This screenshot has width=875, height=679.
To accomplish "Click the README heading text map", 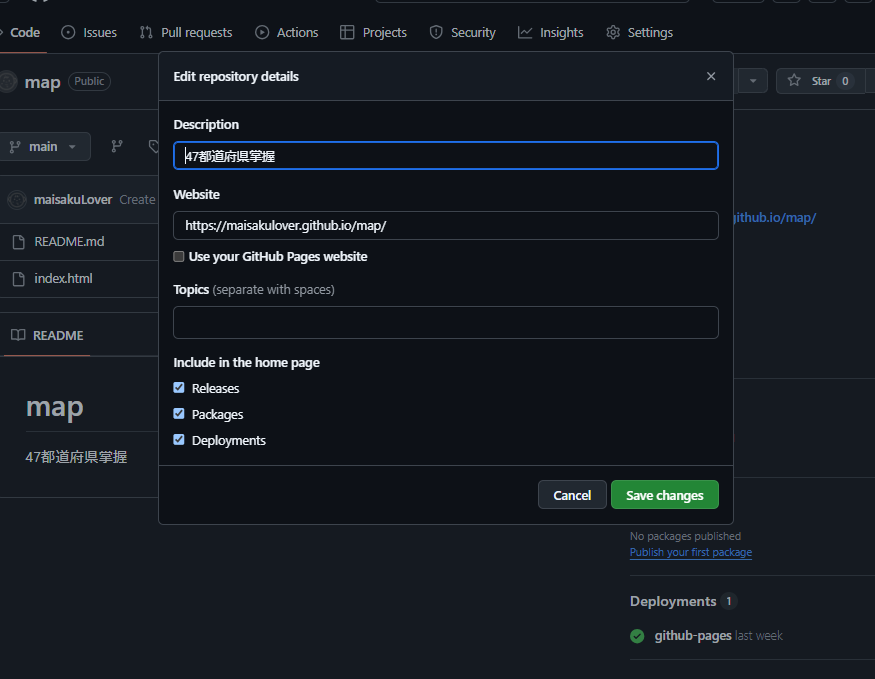I will point(55,407).
